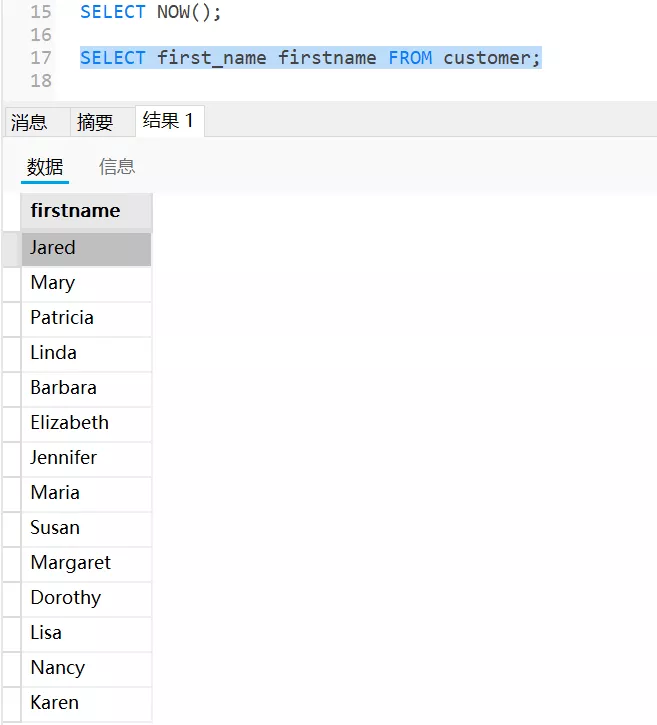
Task: Switch to the 信息 sub-tab
Action: (x=117, y=167)
